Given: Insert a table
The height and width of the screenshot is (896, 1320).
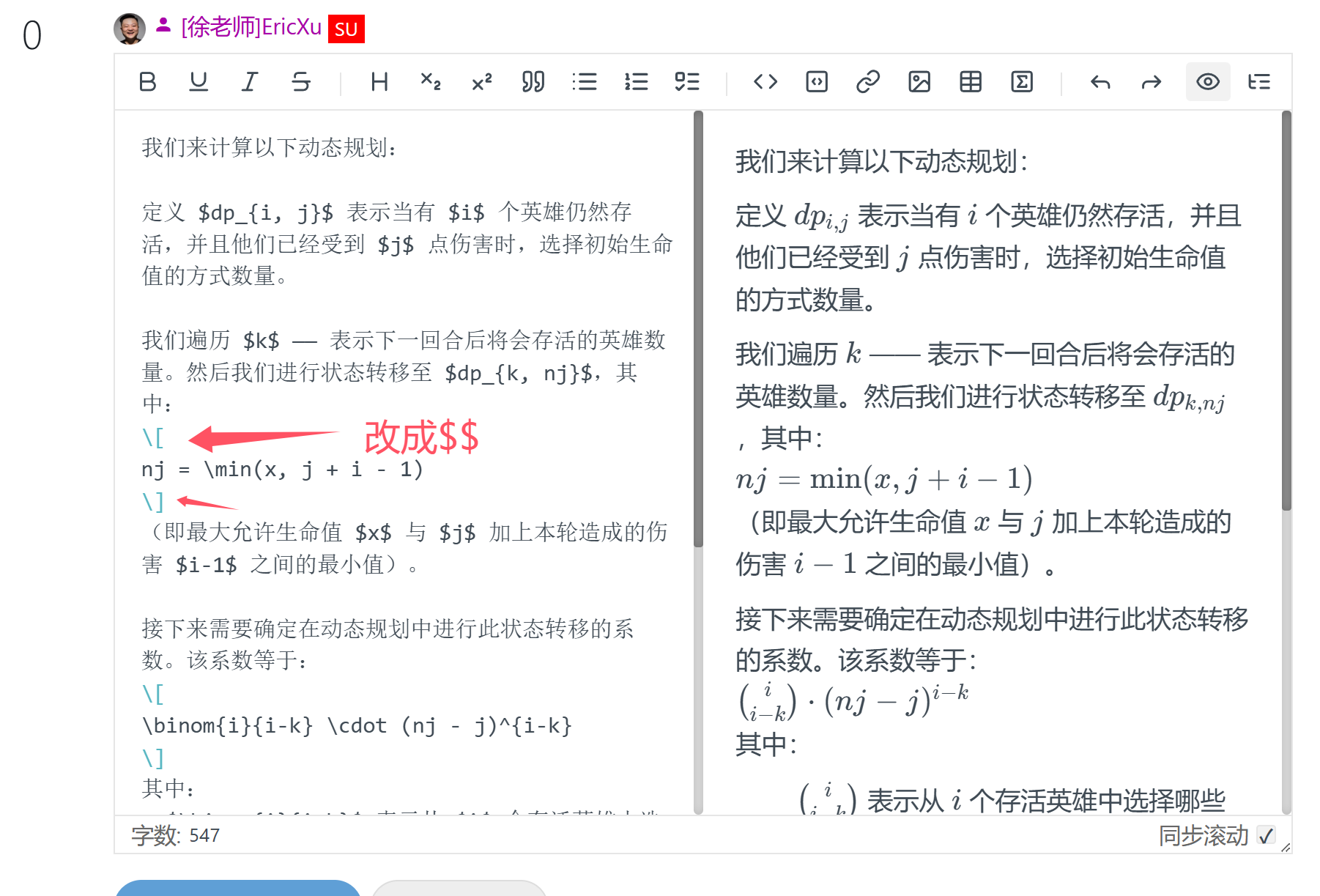Looking at the screenshot, I should tap(971, 81).
